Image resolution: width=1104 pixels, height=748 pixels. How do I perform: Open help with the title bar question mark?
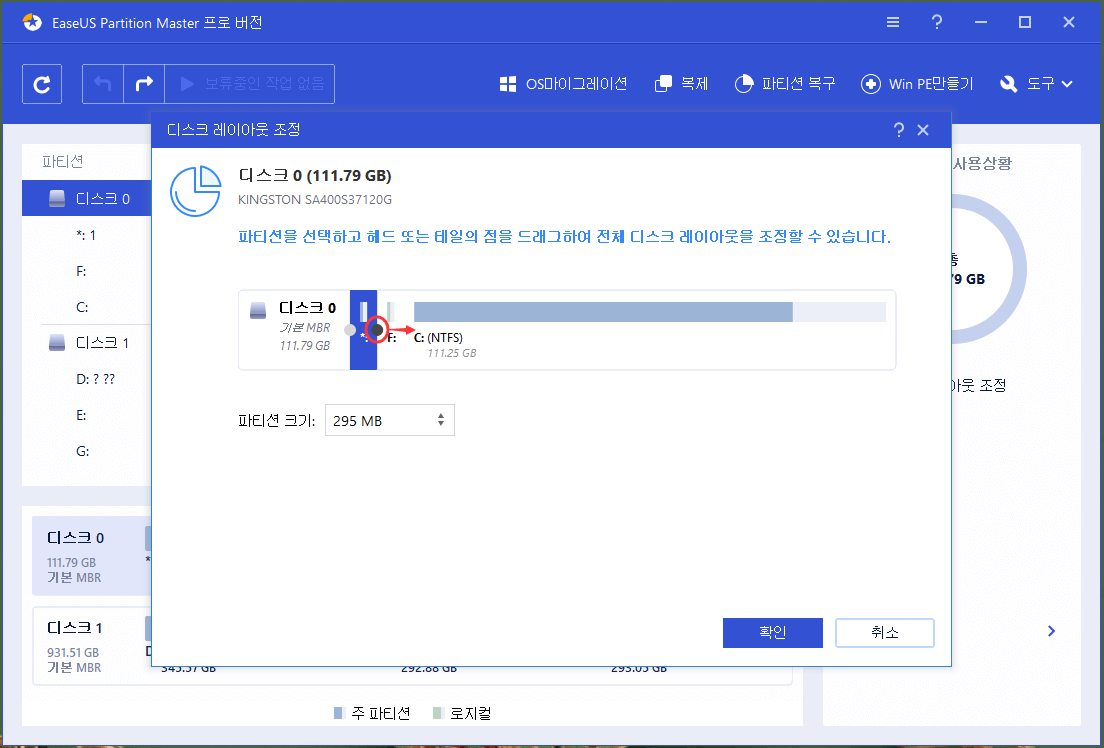(x=936, y=21)
